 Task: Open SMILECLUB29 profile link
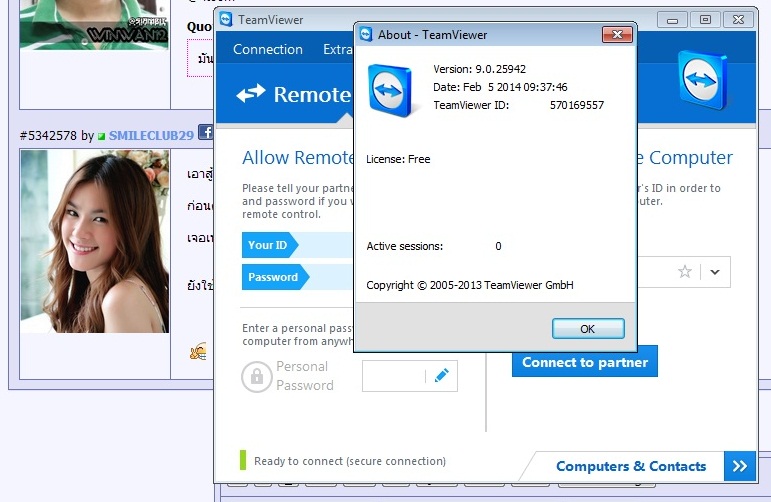(x=151, y=136)
